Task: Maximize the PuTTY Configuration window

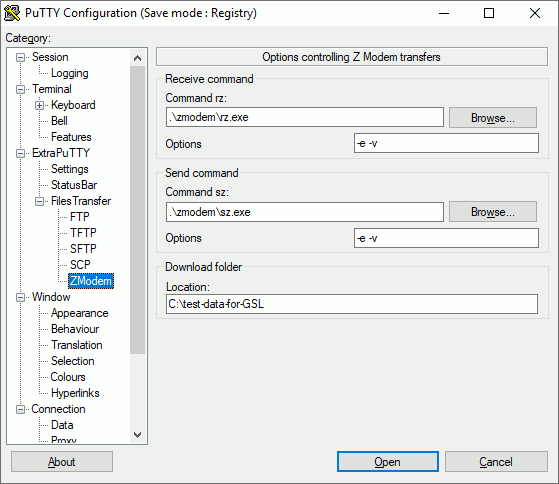Action: (x=489, y=14)
